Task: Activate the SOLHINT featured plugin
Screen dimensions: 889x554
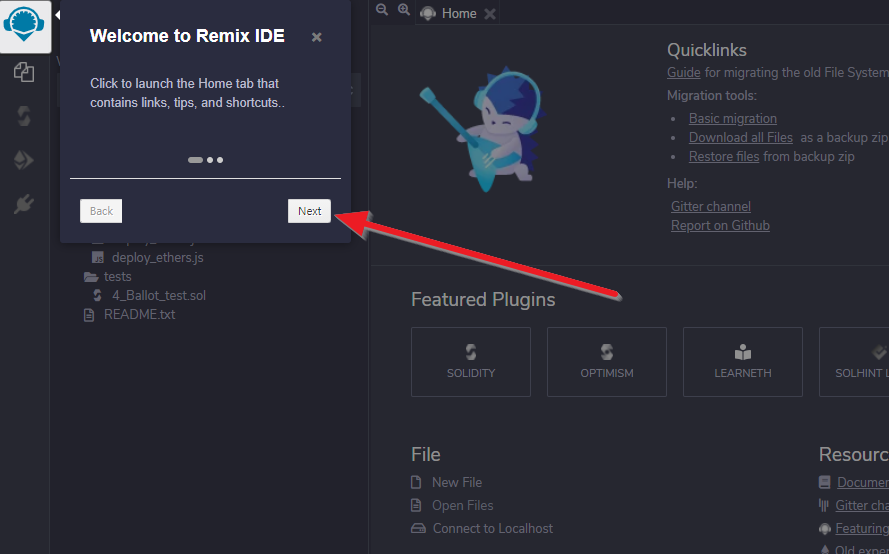Action: pos(854,362)
